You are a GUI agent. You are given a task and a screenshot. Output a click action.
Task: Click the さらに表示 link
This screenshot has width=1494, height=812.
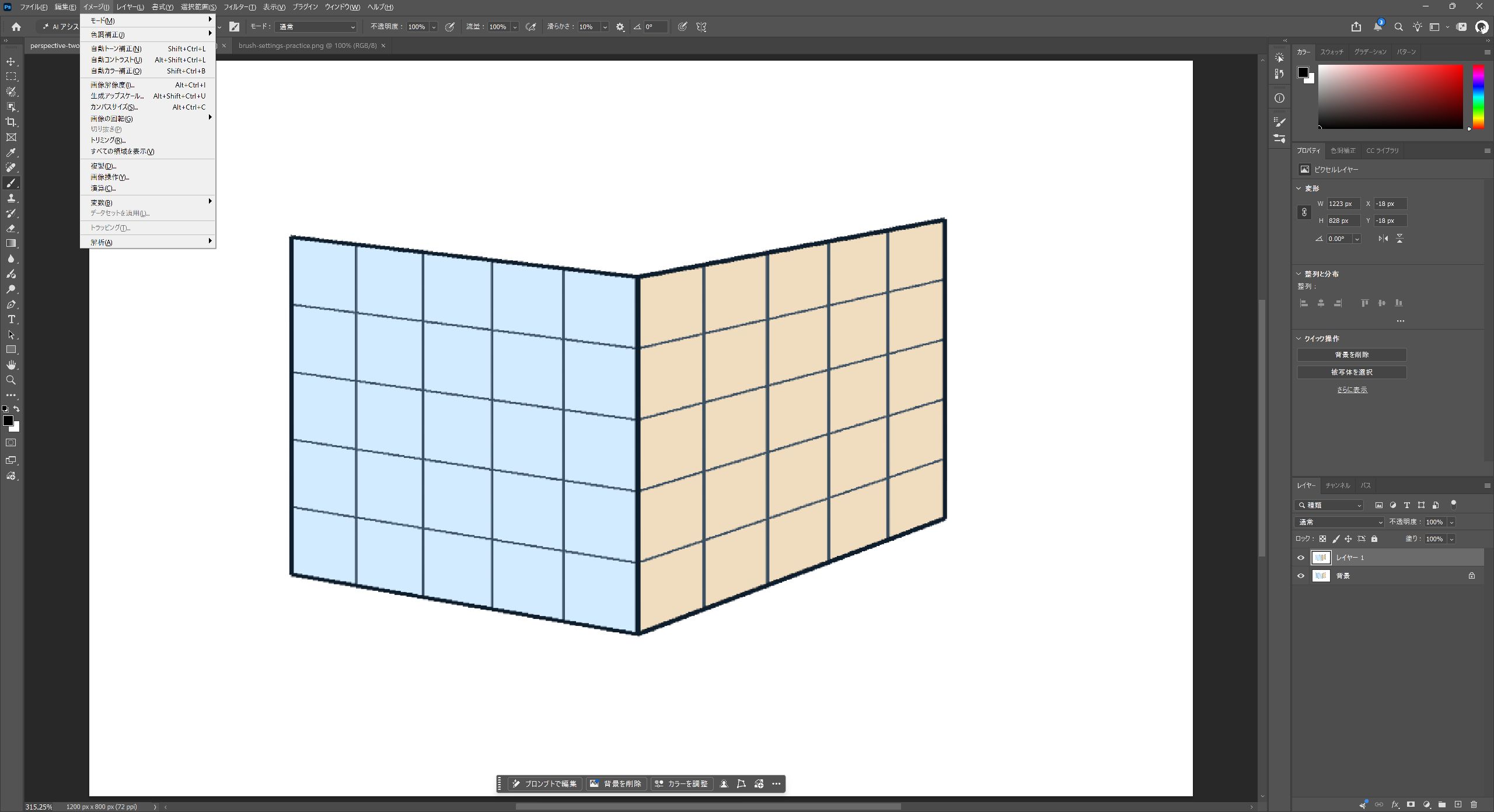(1352, 390)
